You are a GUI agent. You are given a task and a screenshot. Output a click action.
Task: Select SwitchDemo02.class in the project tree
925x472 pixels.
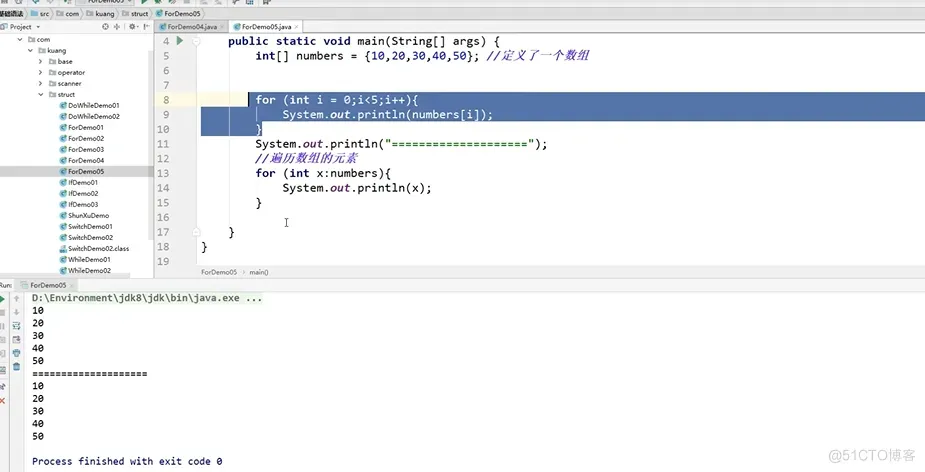click(x=94, y=248)
